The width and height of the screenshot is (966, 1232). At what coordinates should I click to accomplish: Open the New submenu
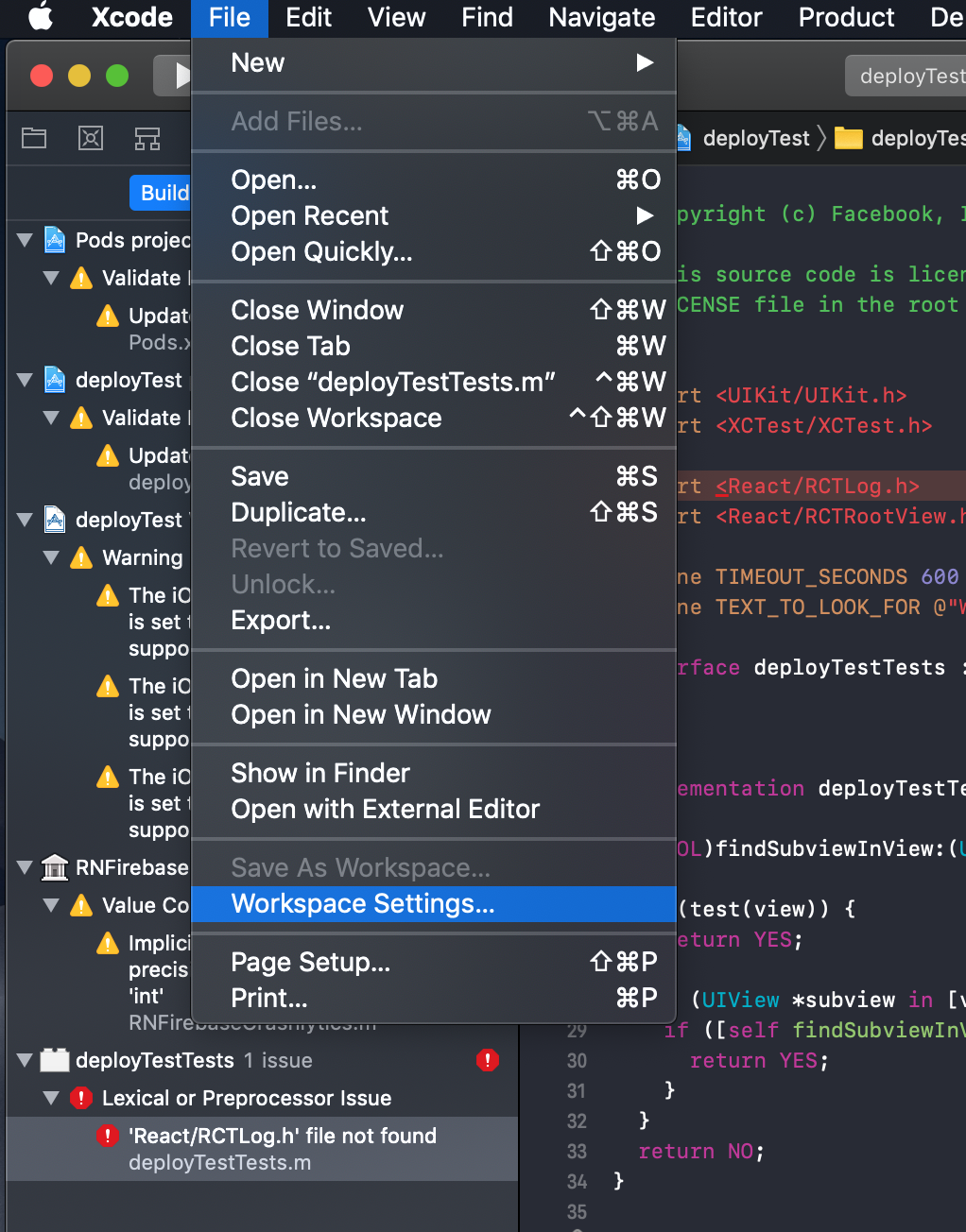point(434,63)
